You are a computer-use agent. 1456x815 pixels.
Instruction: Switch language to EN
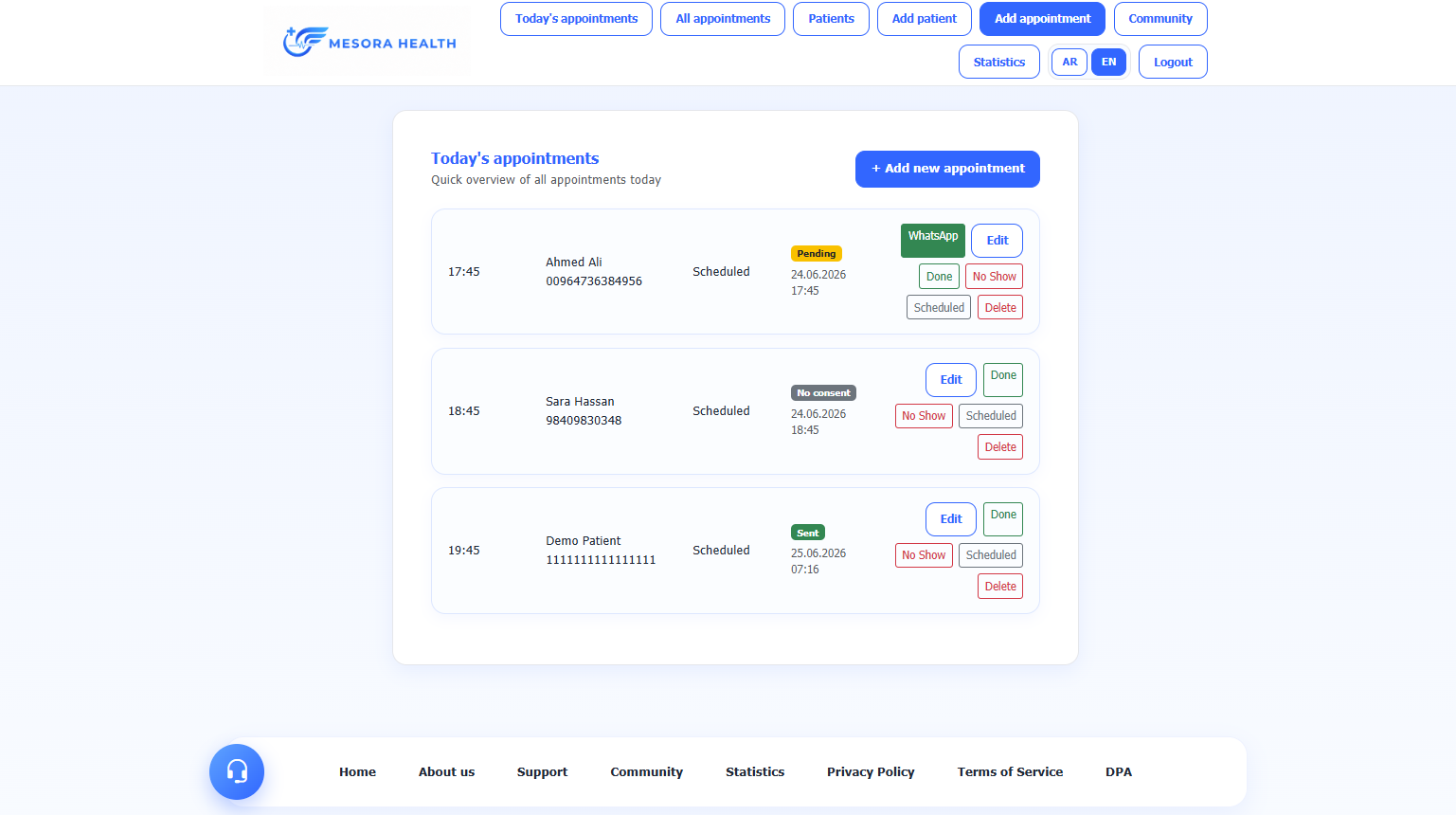point(1108,62)
